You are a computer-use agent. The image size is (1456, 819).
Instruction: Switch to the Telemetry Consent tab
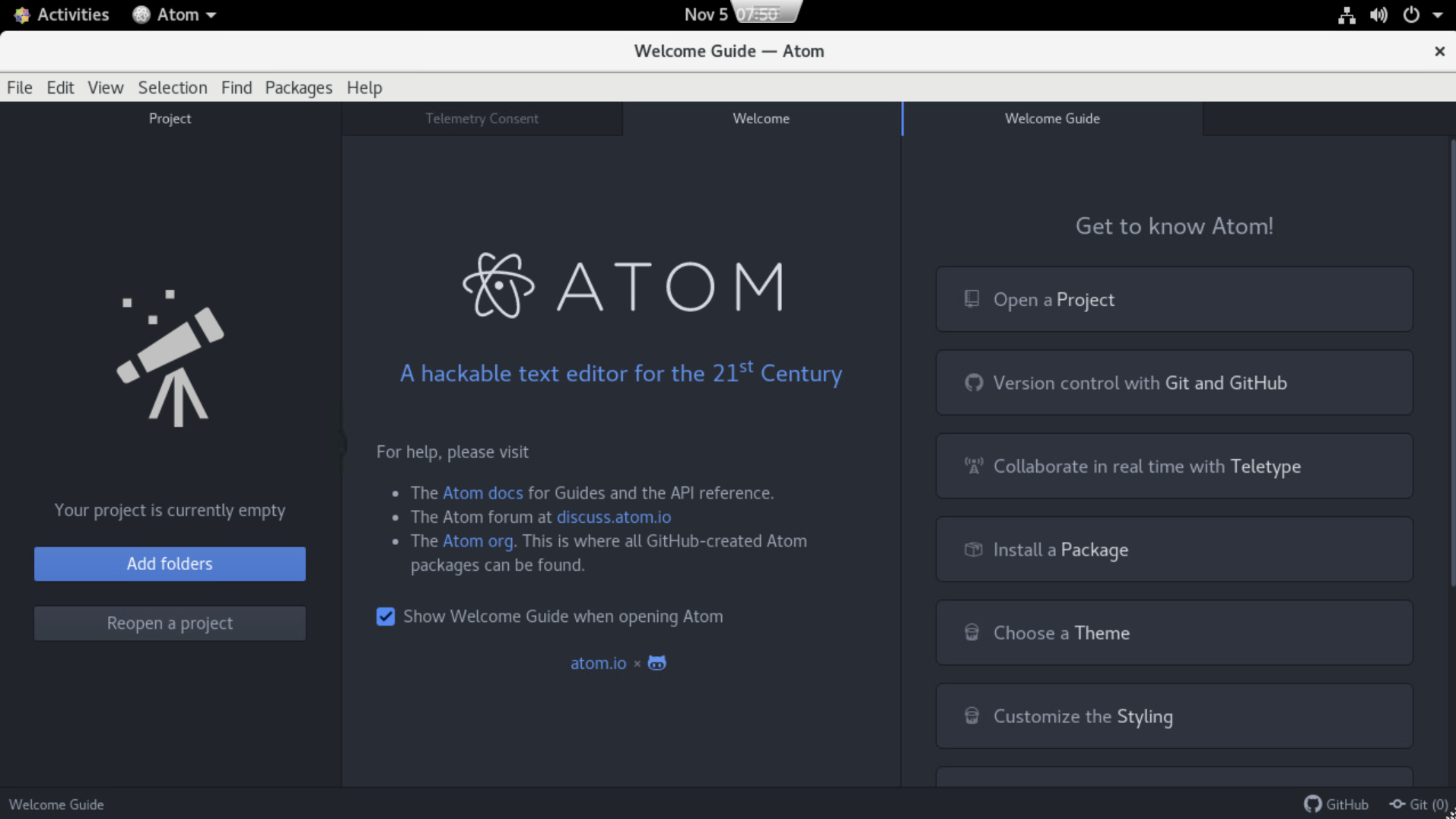click(482, 119)
